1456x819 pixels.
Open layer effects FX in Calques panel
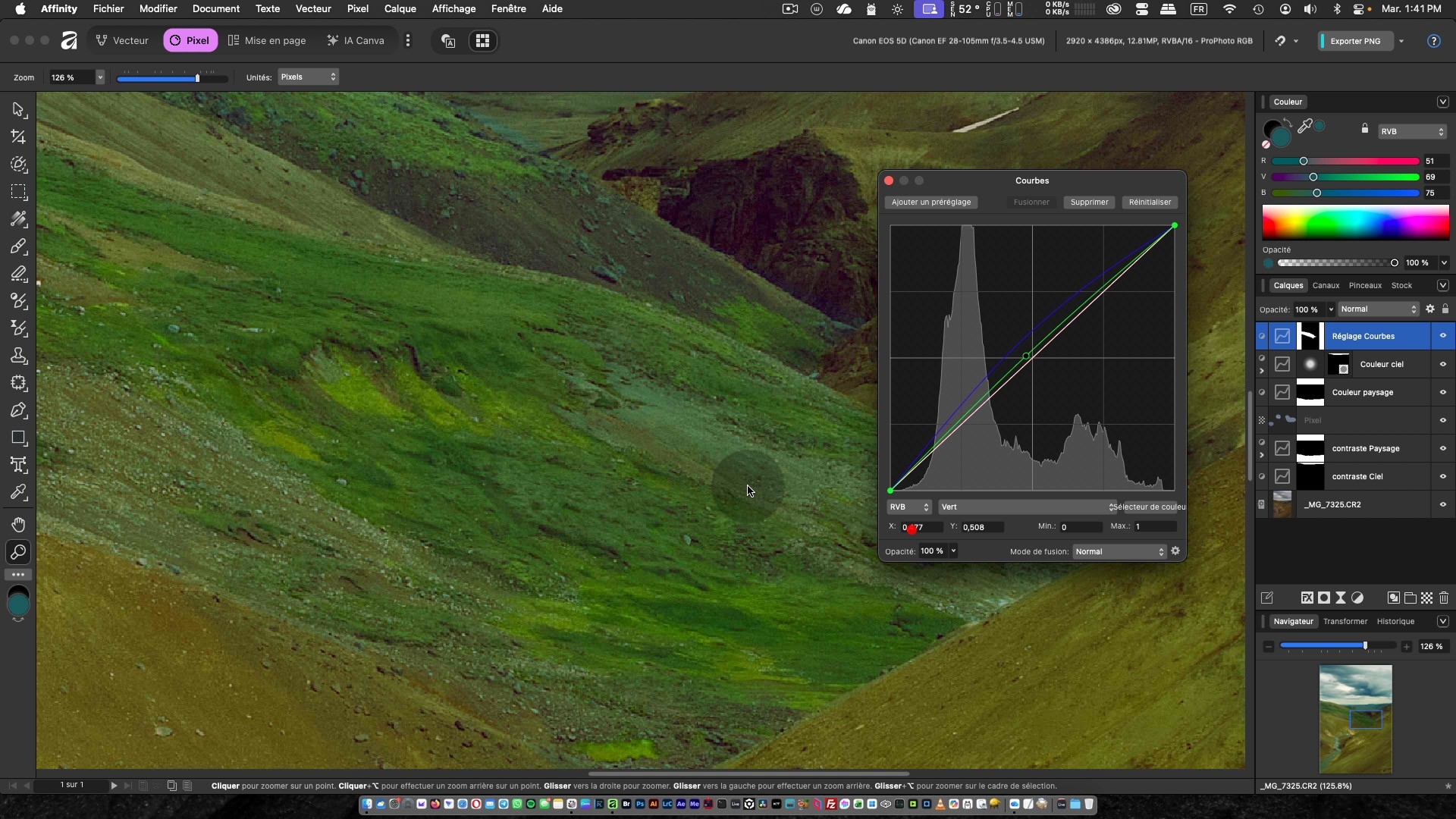click(1307, 598)
